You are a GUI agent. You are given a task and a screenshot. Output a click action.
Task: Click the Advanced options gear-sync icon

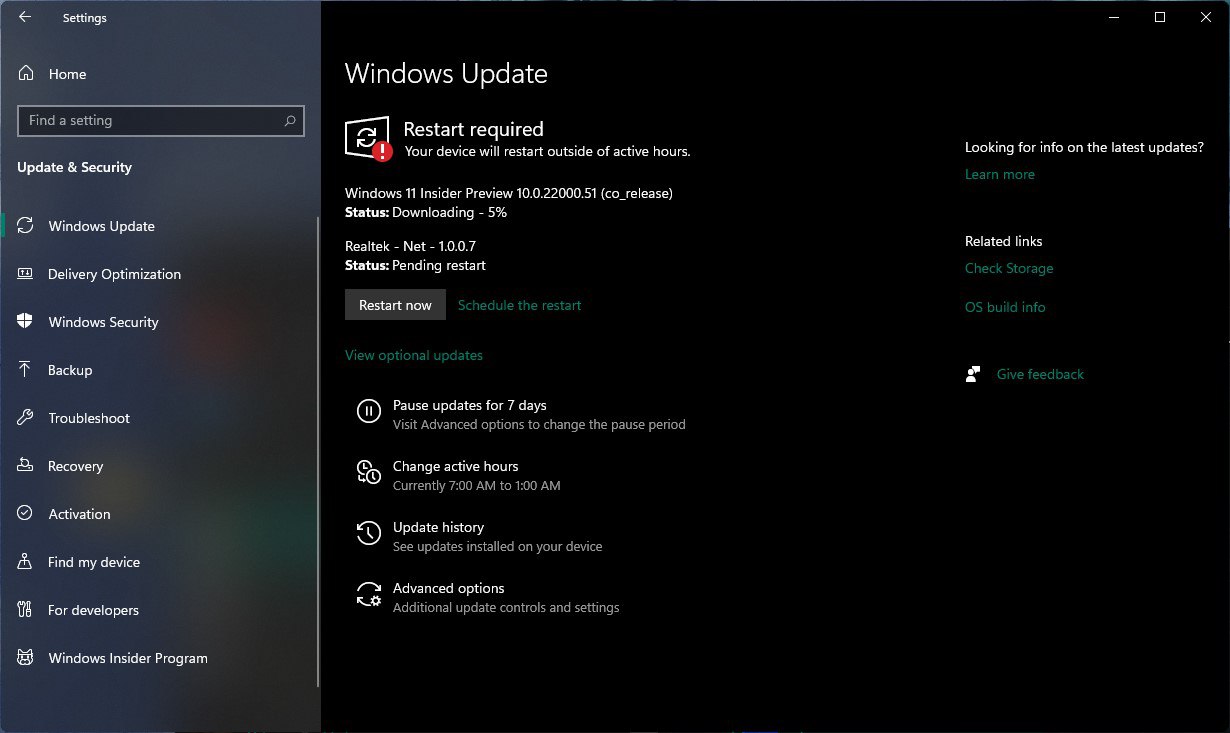(x=369, y=594)
